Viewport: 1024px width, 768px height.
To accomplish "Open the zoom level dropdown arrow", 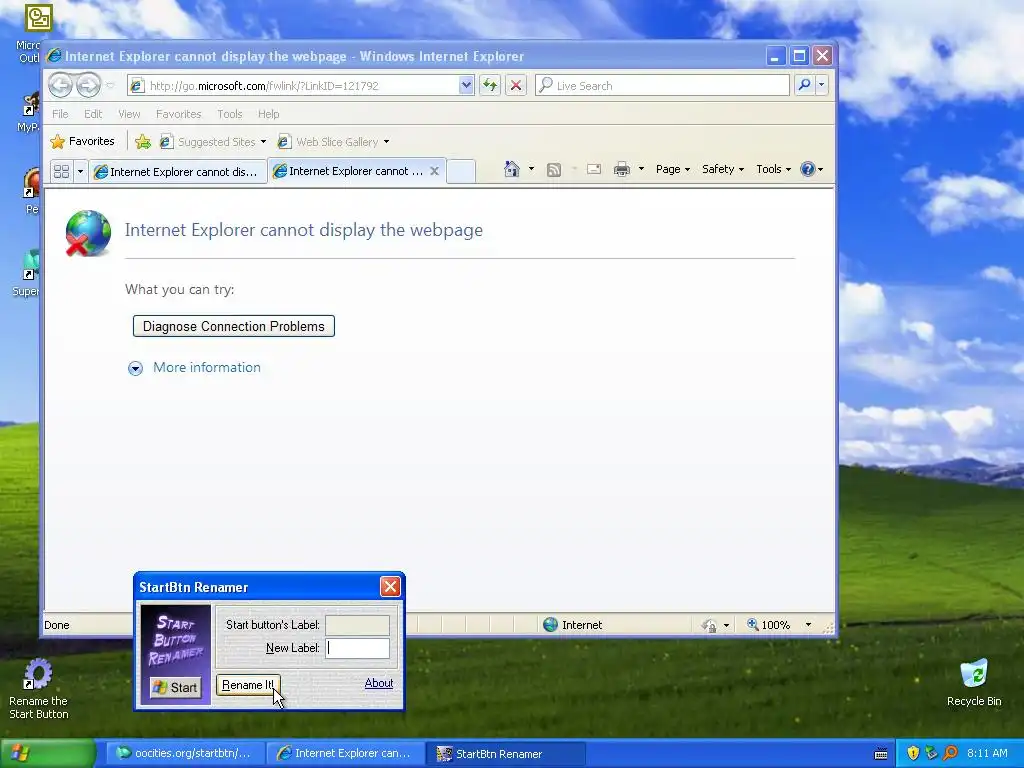I will [808, 625].
